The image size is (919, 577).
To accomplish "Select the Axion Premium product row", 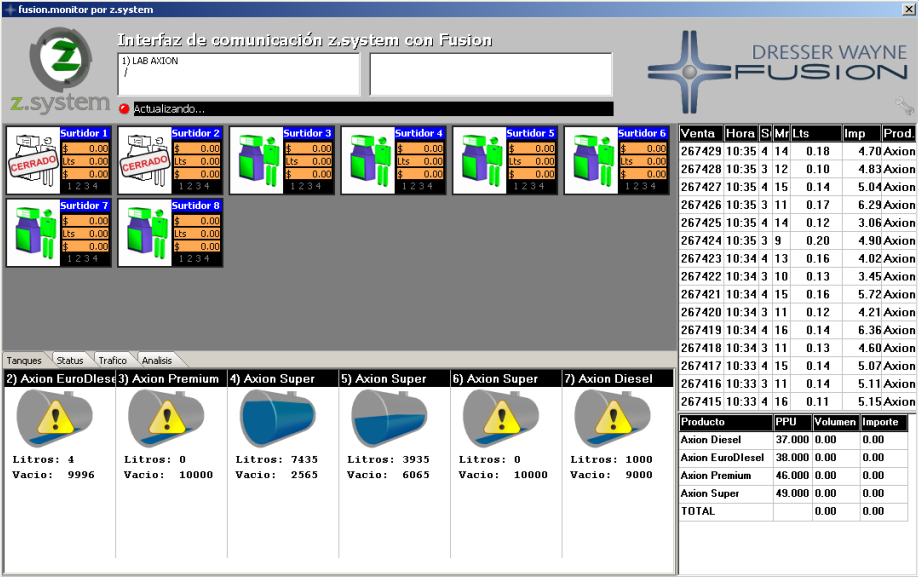I will click(x=794, y=475).
